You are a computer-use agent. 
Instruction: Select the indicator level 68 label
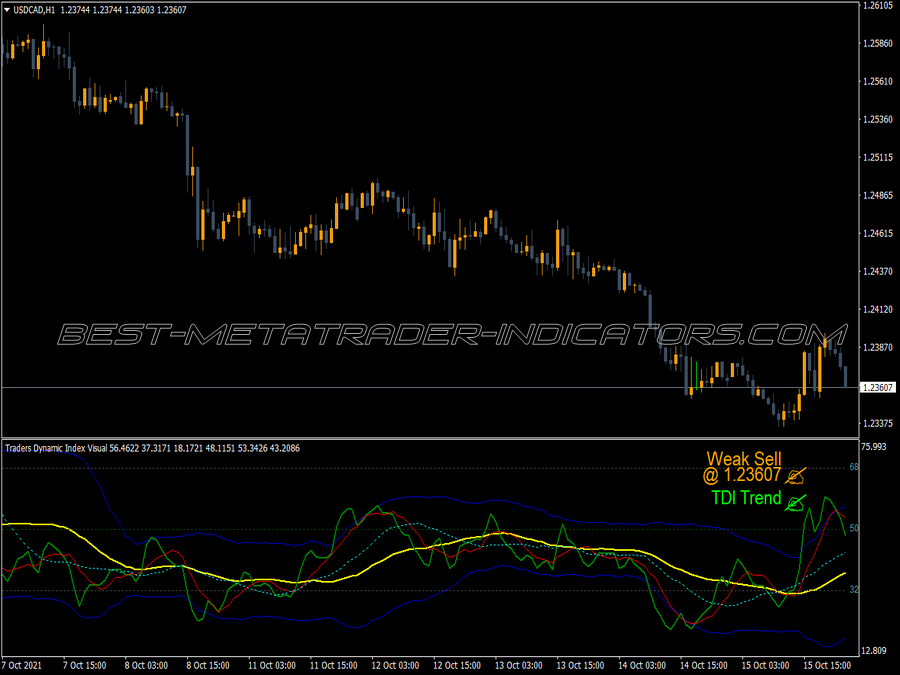[854, 467]
